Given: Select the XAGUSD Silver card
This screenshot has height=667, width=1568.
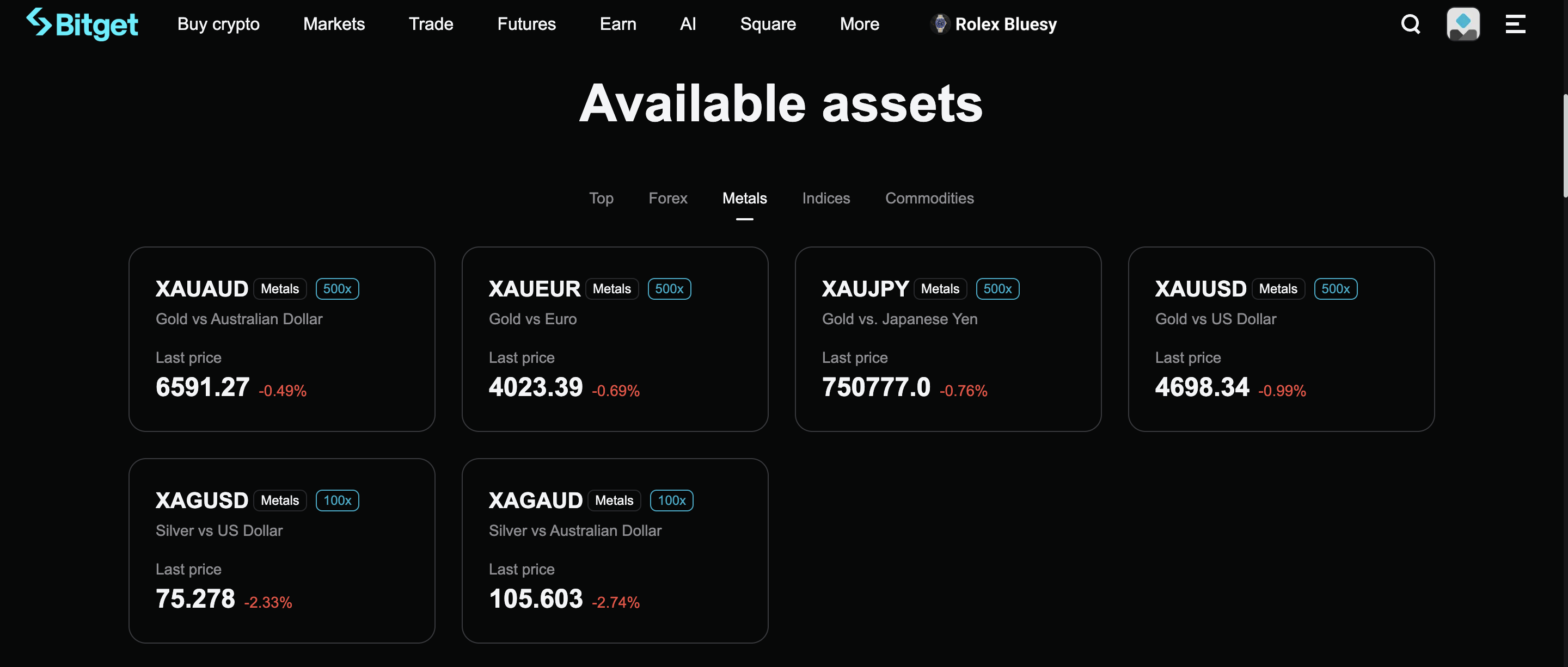Looking at the screenshot, I should tap(281, 550).
